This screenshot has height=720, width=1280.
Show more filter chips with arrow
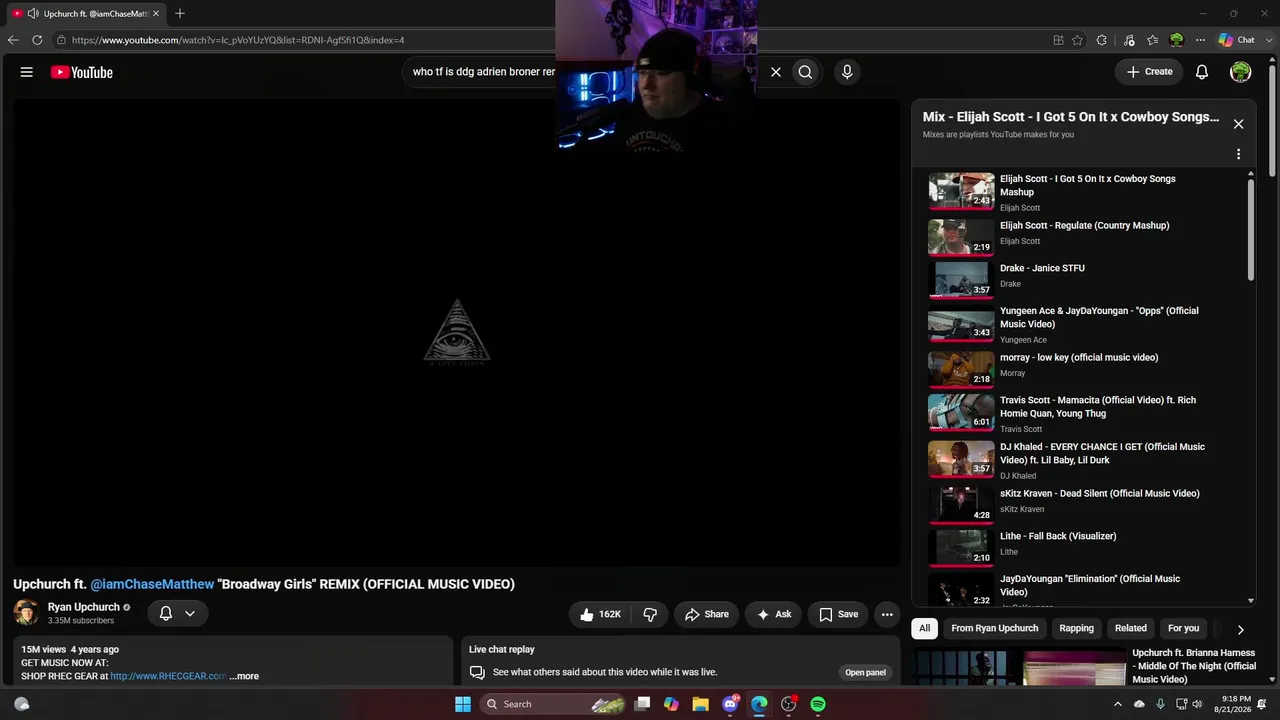(1240, 629)
